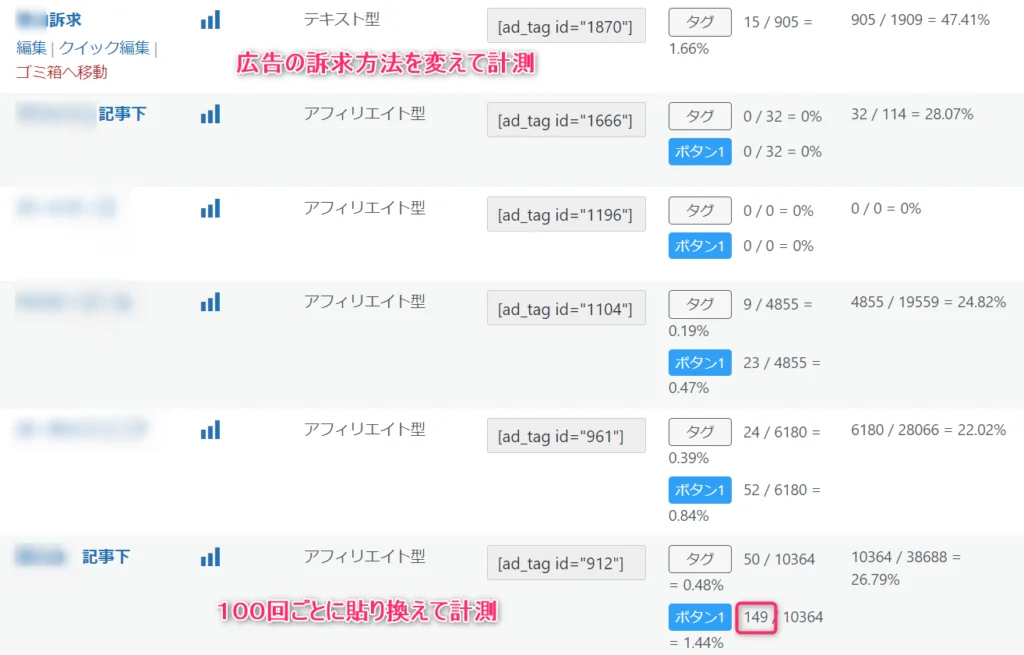Screen dimensions: 1024x655
Task: Click the タグ button in ad 1196 row
Action: pyautogui.click(x=699, y=210)
